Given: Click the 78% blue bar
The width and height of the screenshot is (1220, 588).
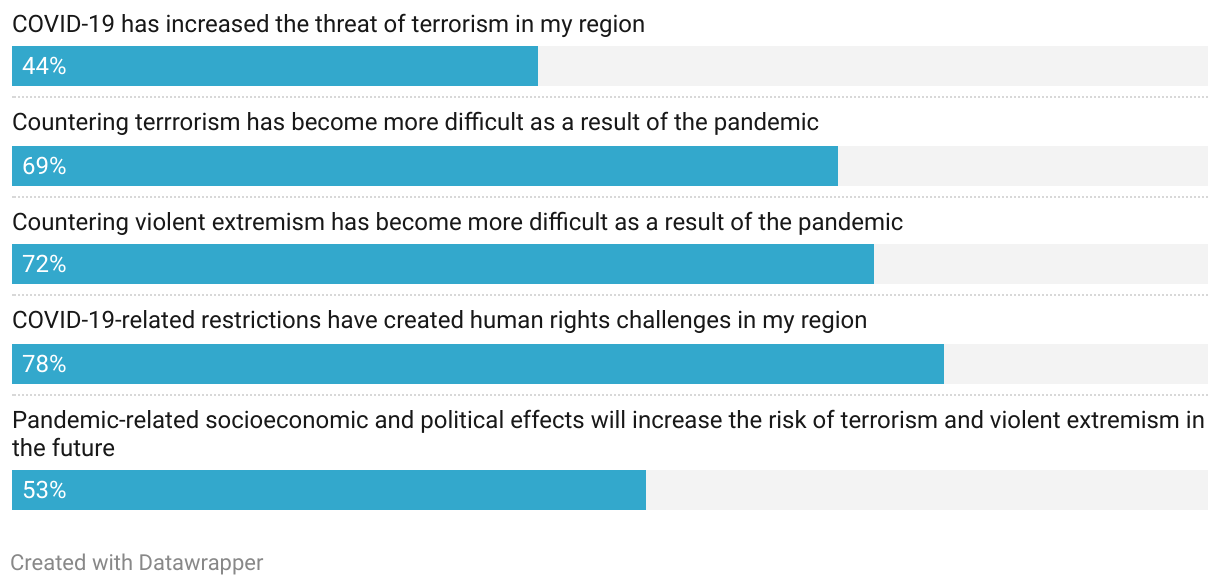Looking at the screenshot, I should (x=478, y=364).
